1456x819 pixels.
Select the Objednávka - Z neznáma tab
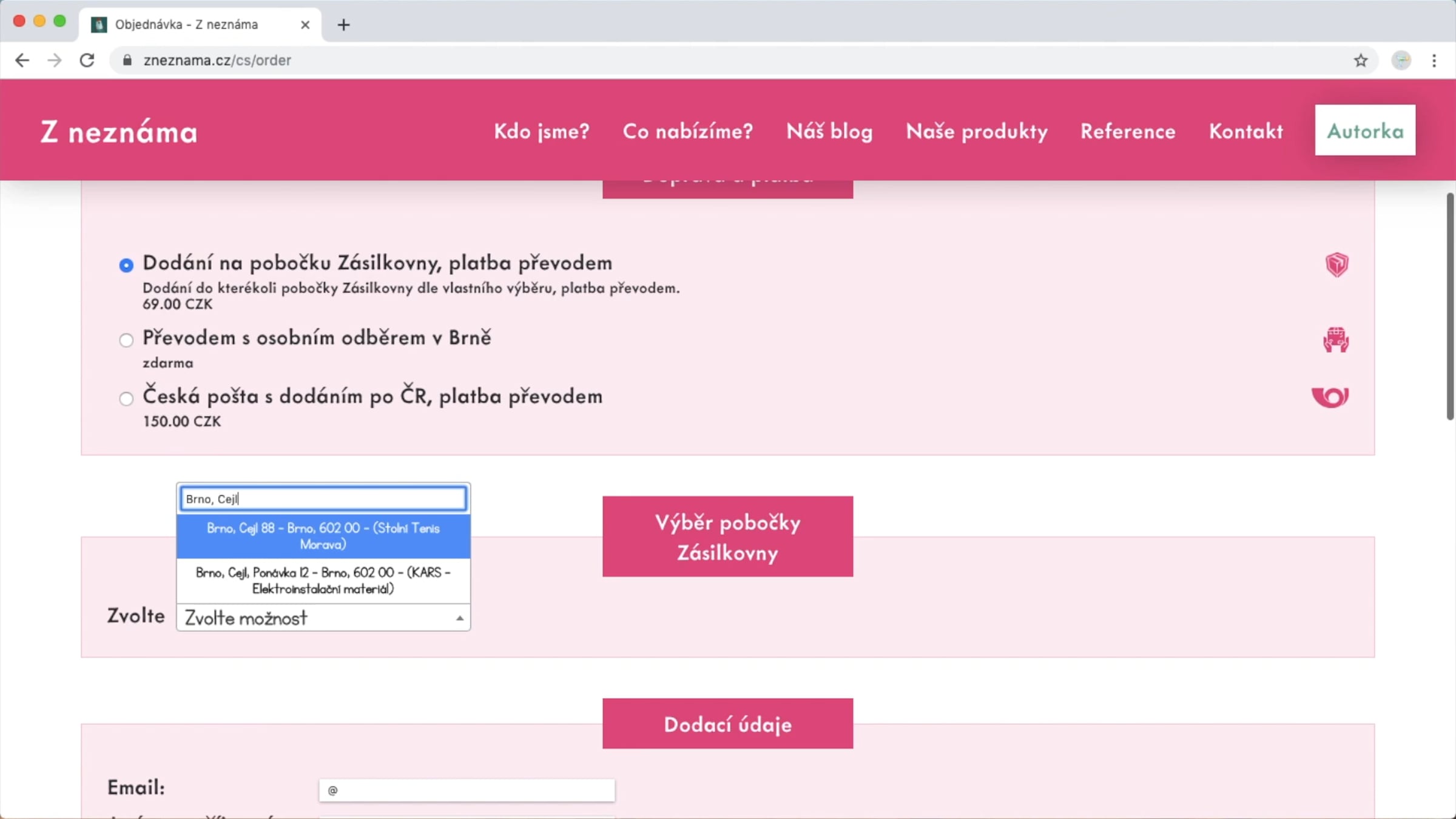pos(200,24)
